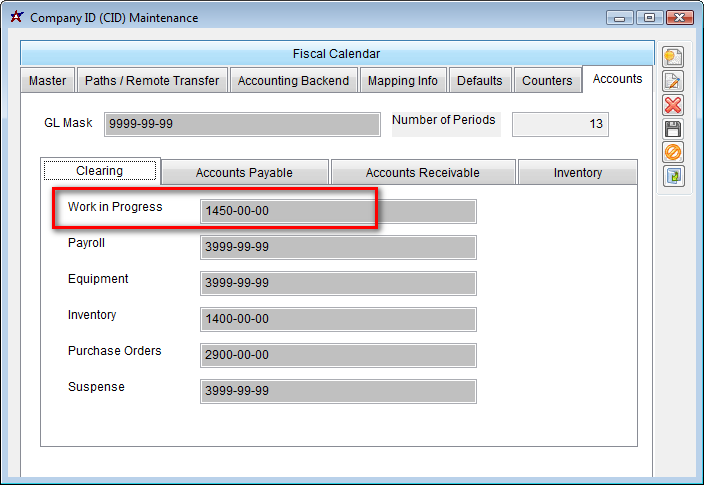Click the Exit door icon

[673, 176]
